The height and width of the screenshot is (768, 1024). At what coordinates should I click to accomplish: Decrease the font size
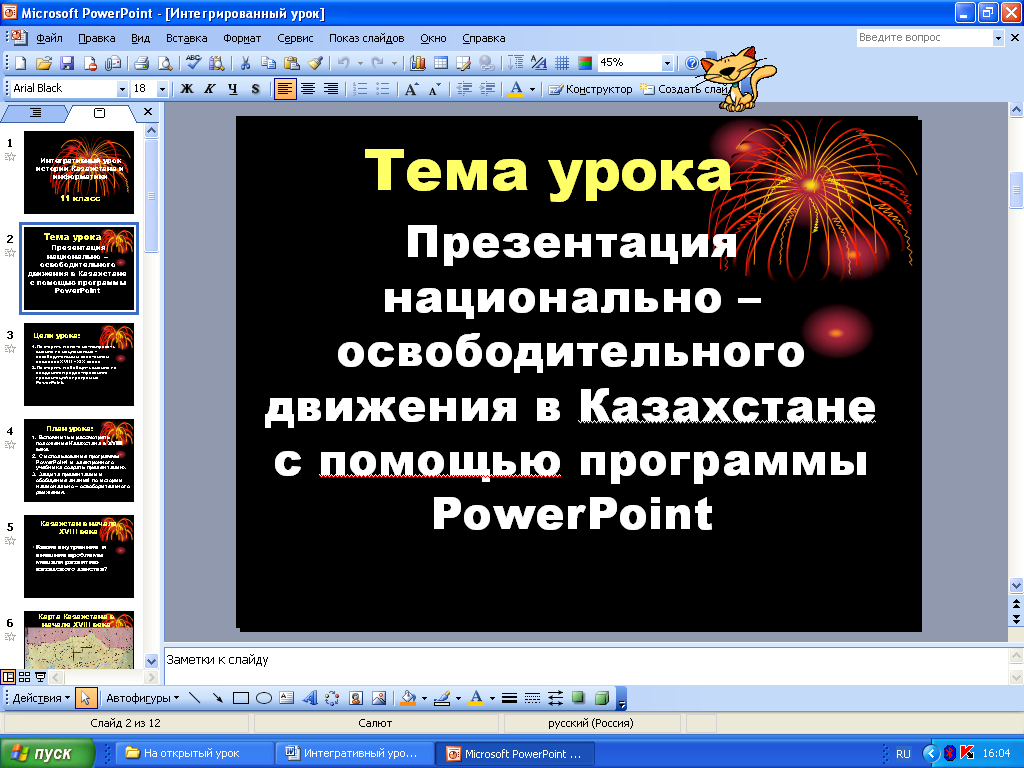(435, 89)
